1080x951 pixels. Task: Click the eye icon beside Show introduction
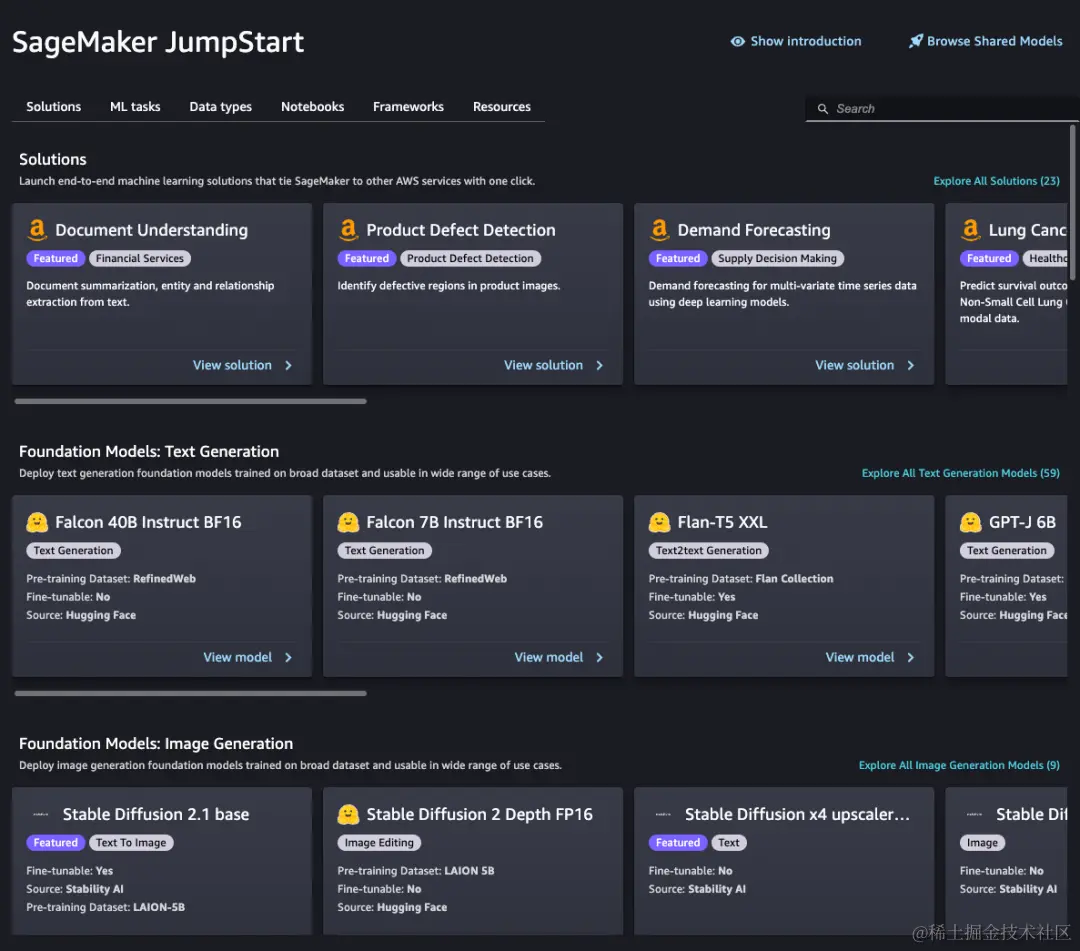tap(738, 41)
